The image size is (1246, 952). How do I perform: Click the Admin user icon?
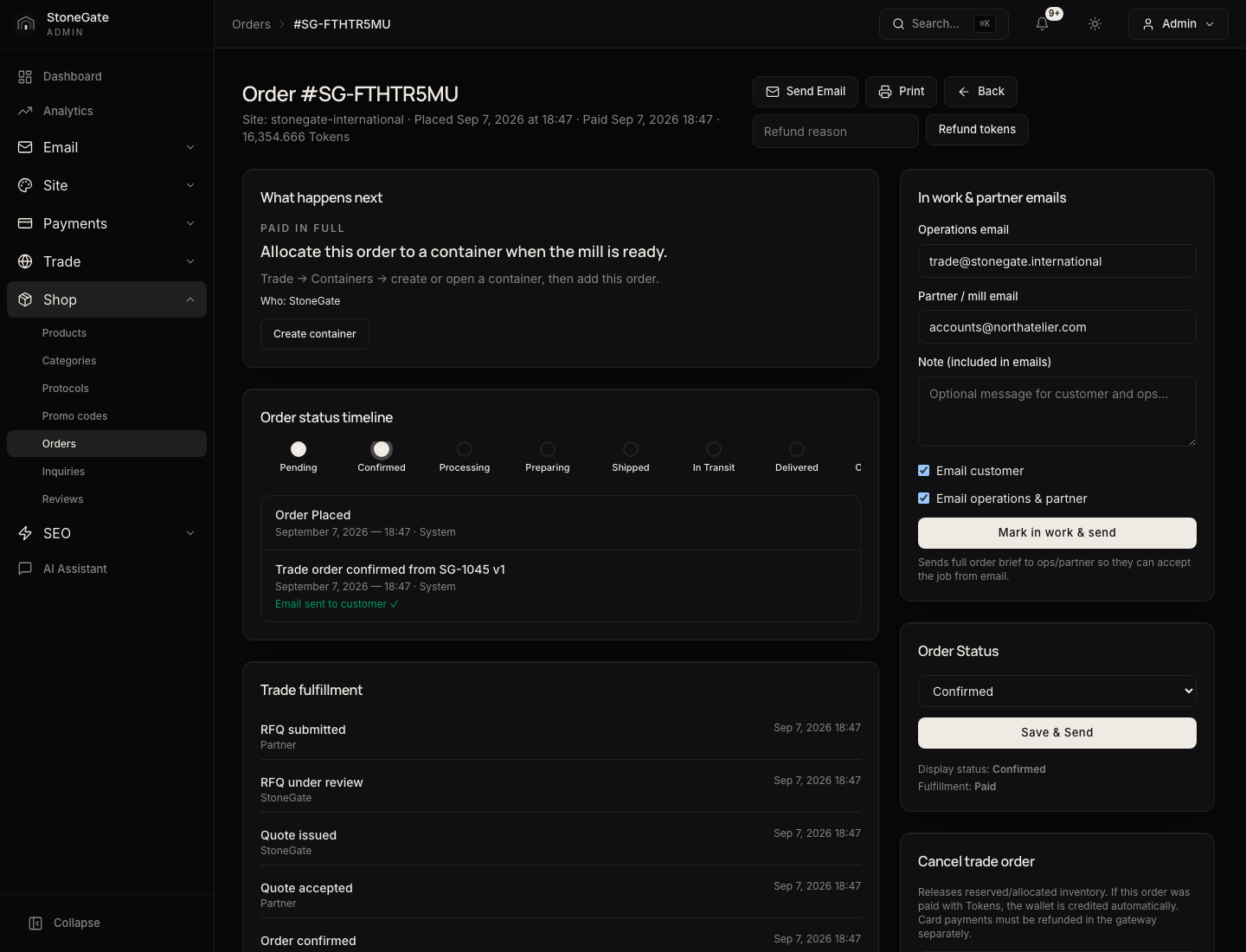(1148, 24)
